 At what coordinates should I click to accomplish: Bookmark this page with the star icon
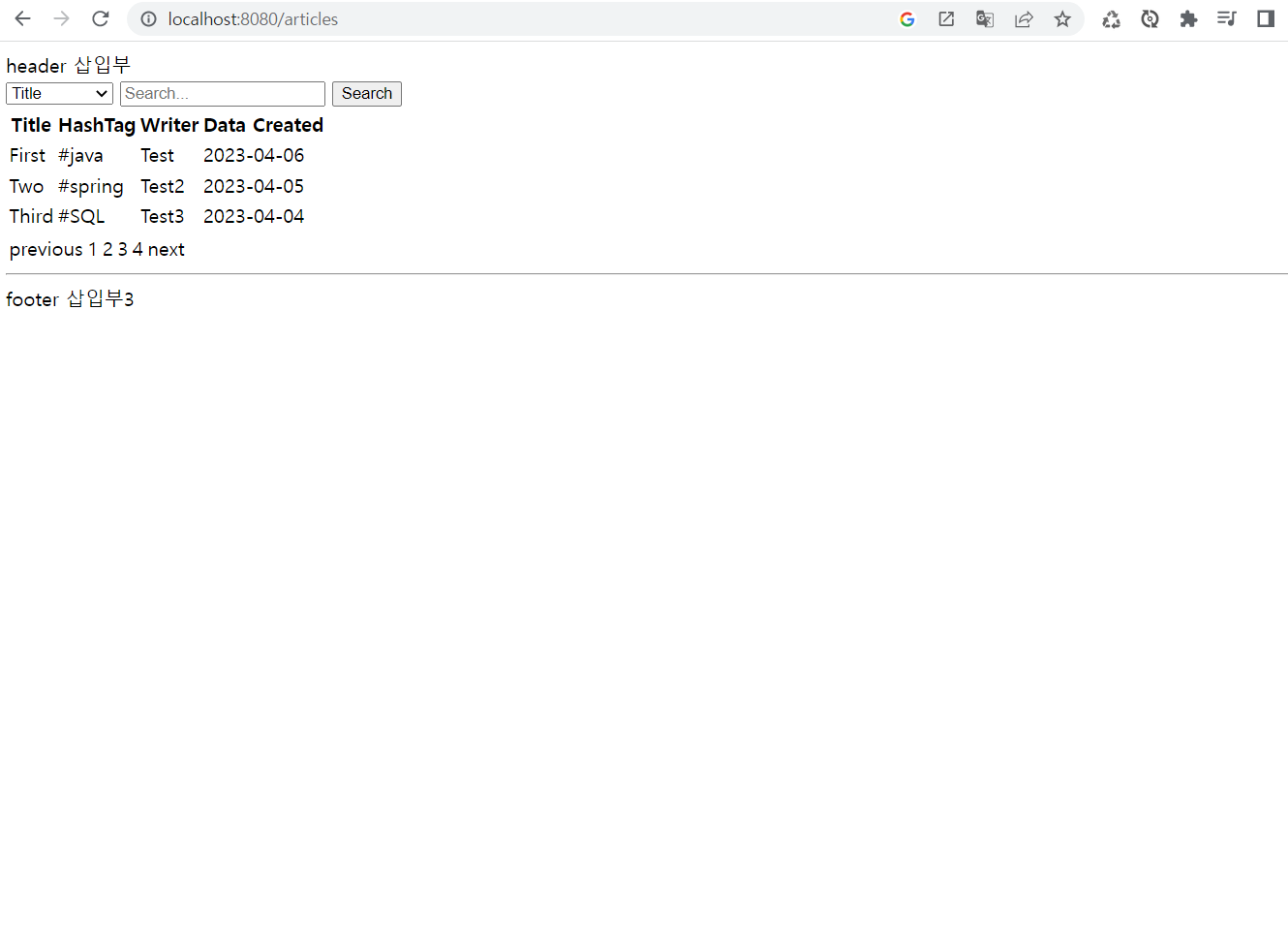tap(1062, 19)
